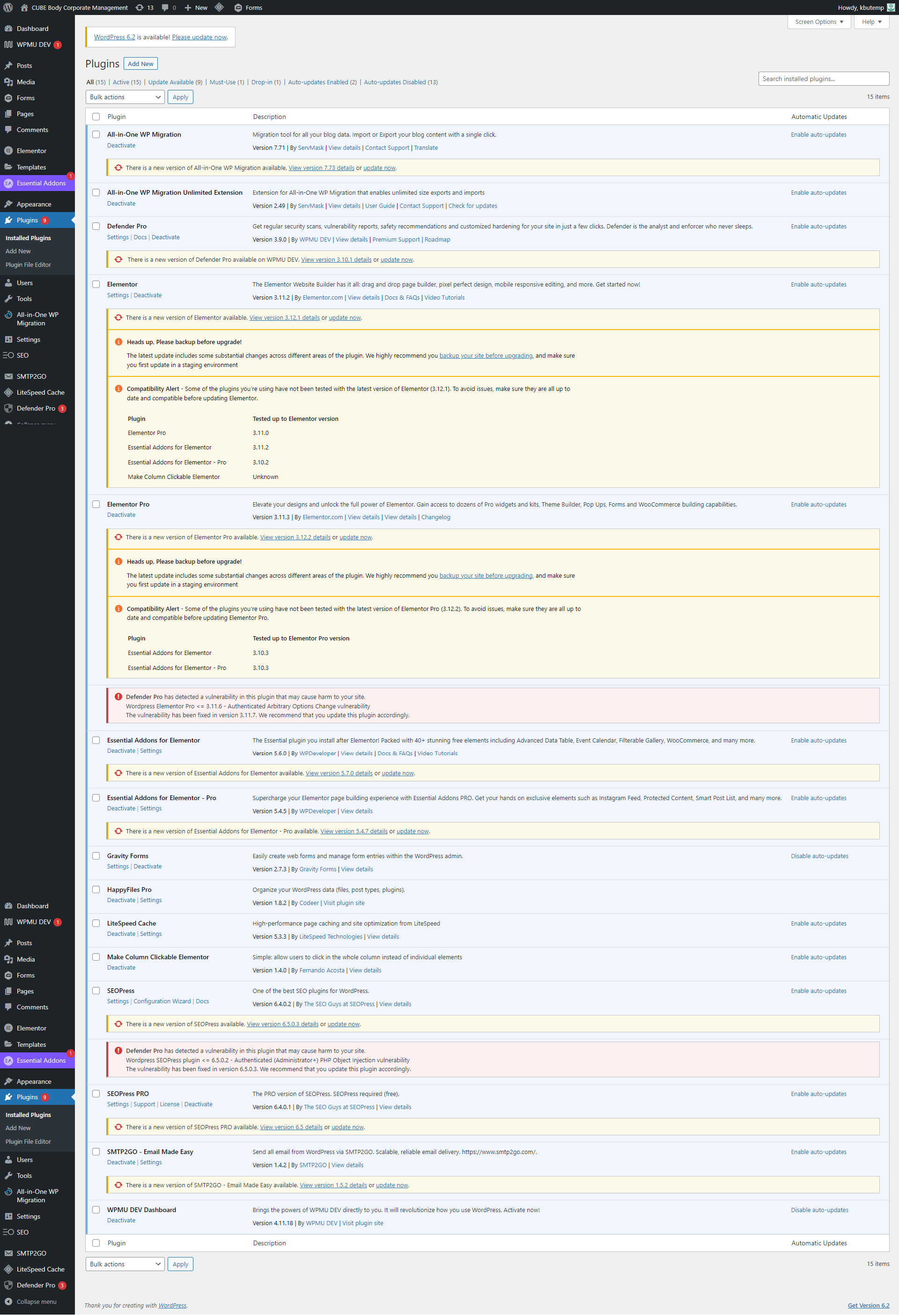Deactivate the Defender Pro plugin
The height and width of the screenshot is (1316, 899).
tap(165, 237)
